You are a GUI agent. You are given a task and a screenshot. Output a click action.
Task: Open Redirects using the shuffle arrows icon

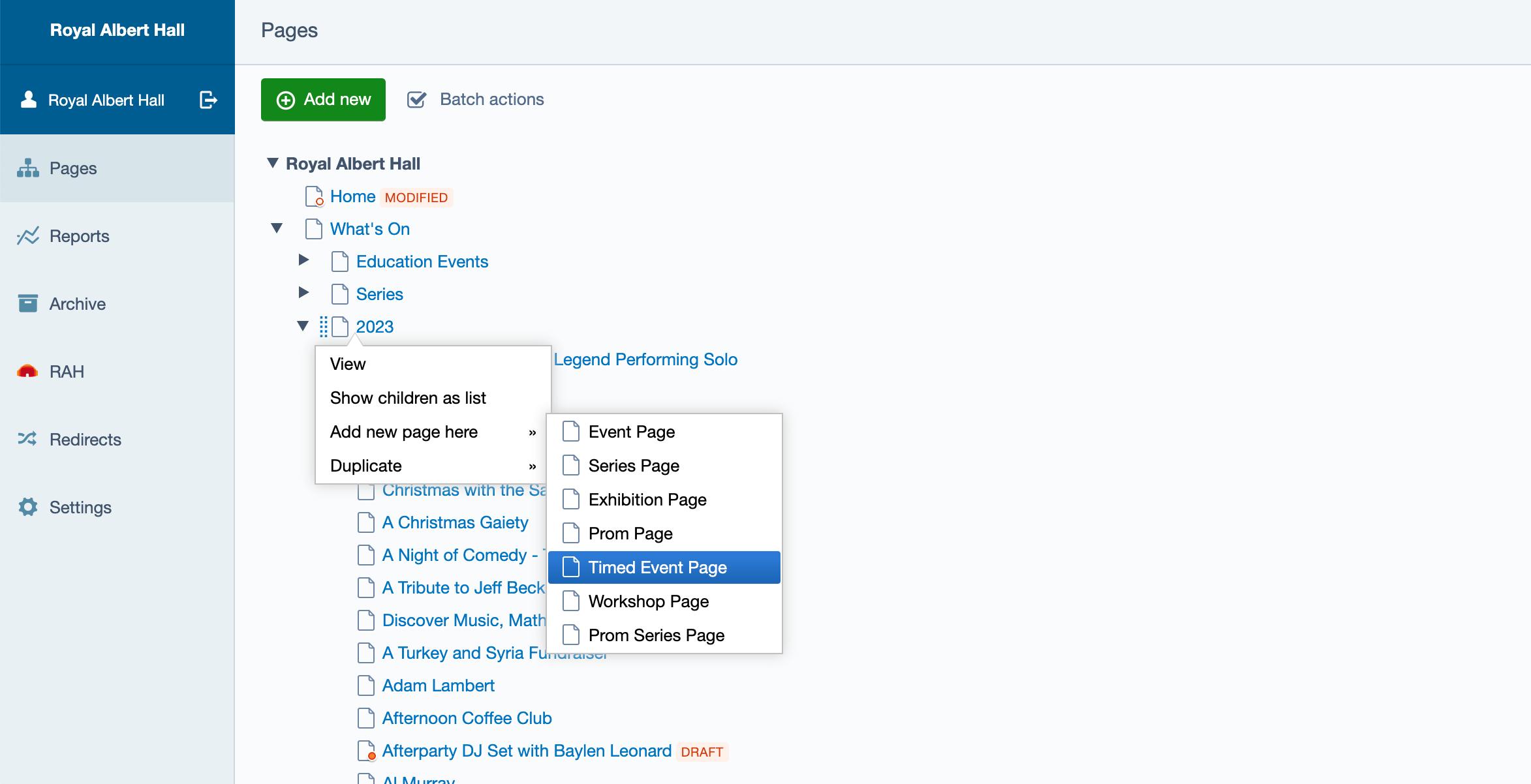(x=27, y=439)
